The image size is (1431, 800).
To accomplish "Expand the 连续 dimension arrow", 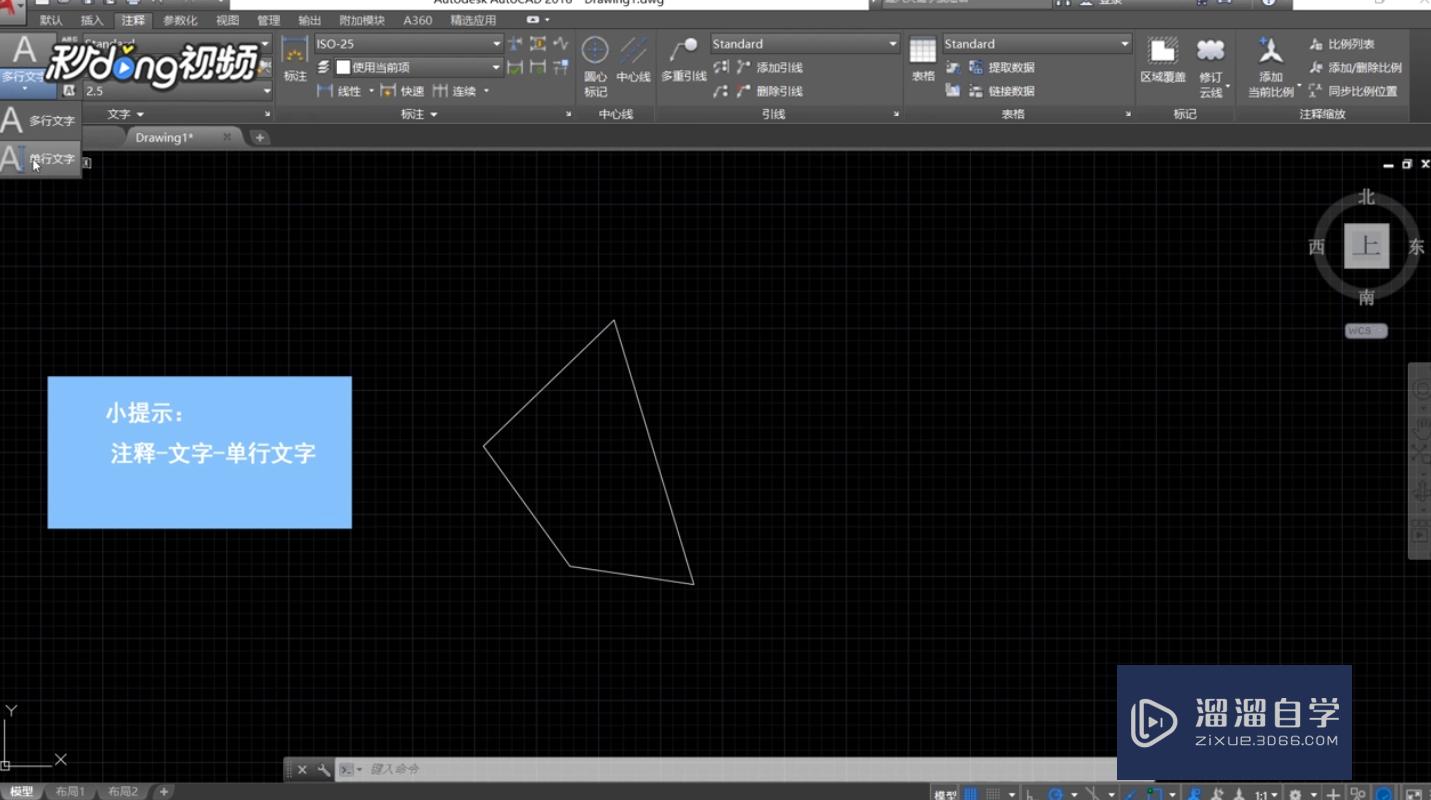I will pyautogui.click(x=487, y=91).
